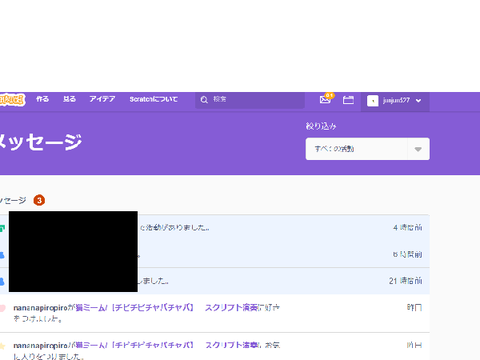480x360 pixels.
Task: Open the 作る (Create) menu item
Action: click(x=42, y=99)
